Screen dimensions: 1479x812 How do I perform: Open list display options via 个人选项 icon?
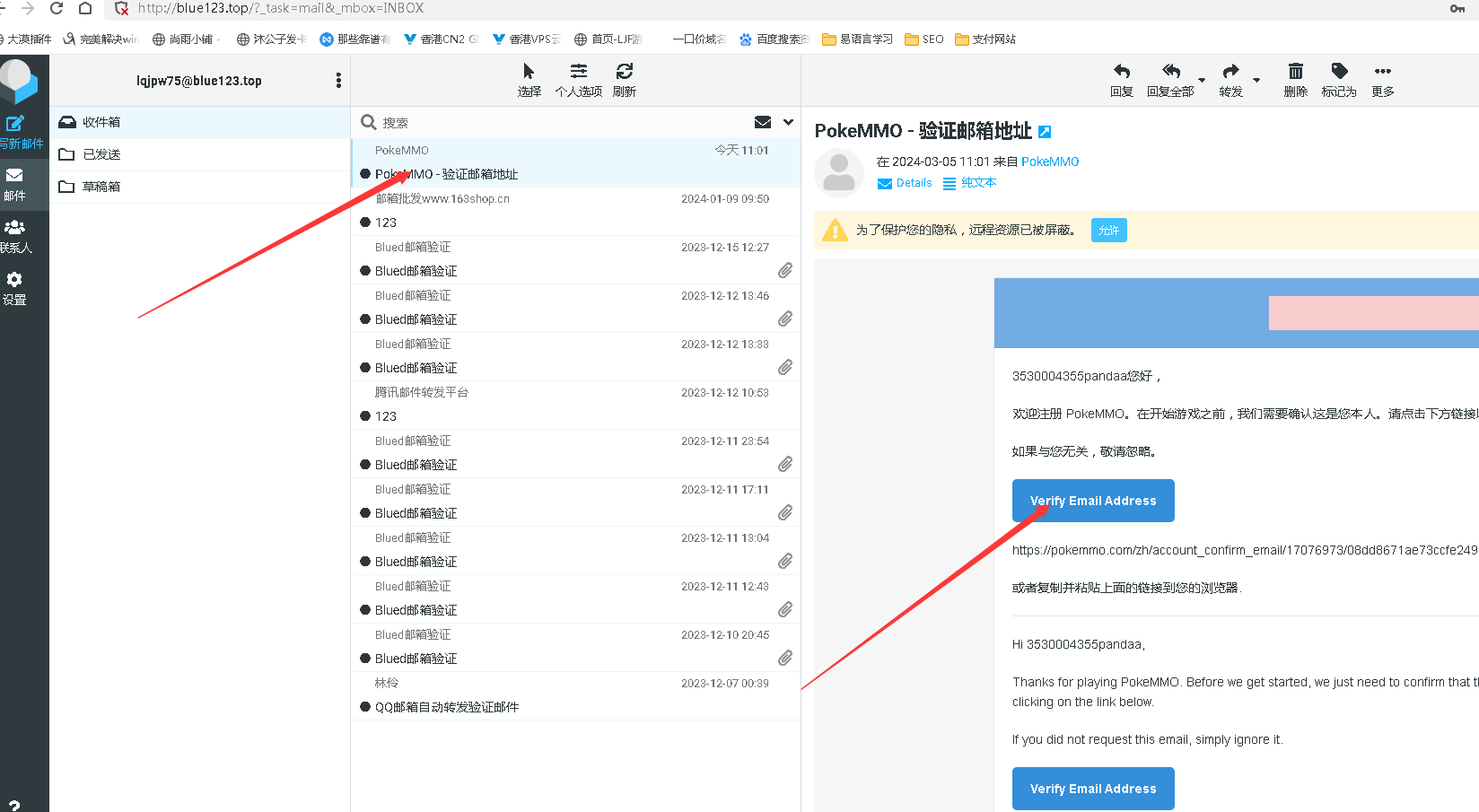[579, 72]
